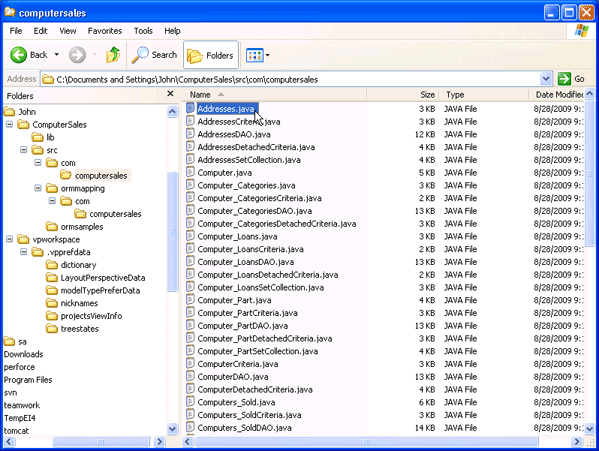The image size is (599, 451).
Task: Click the Computers_Sold.java file icon
Action: (190, 402)
